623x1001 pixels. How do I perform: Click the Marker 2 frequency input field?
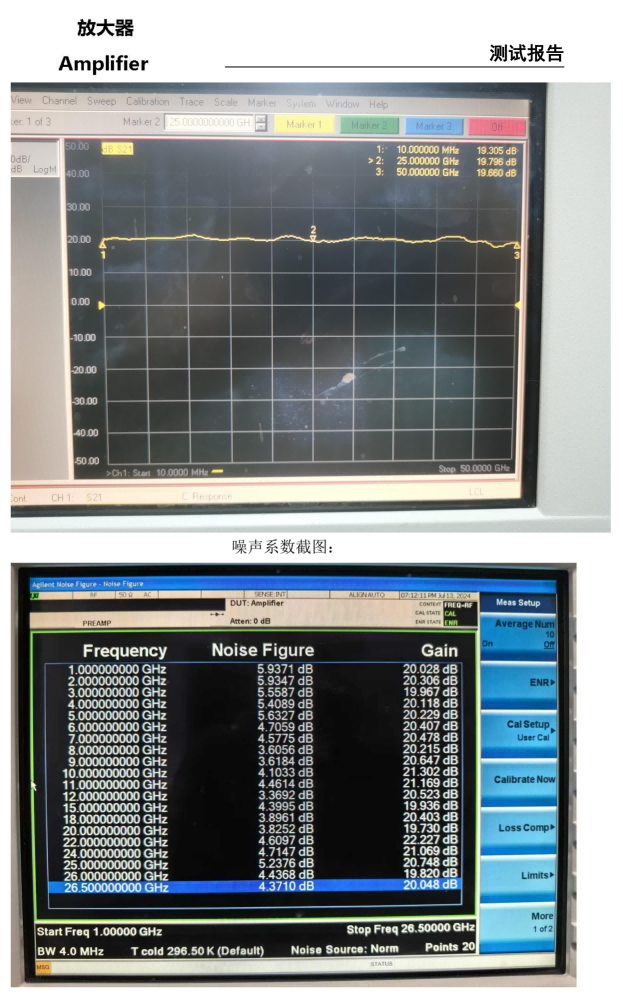pos(209,122)
